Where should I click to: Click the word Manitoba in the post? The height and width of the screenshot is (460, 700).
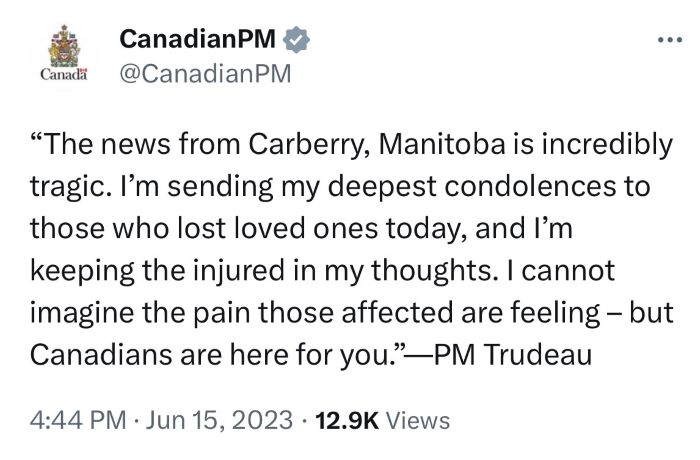point(442,144)
